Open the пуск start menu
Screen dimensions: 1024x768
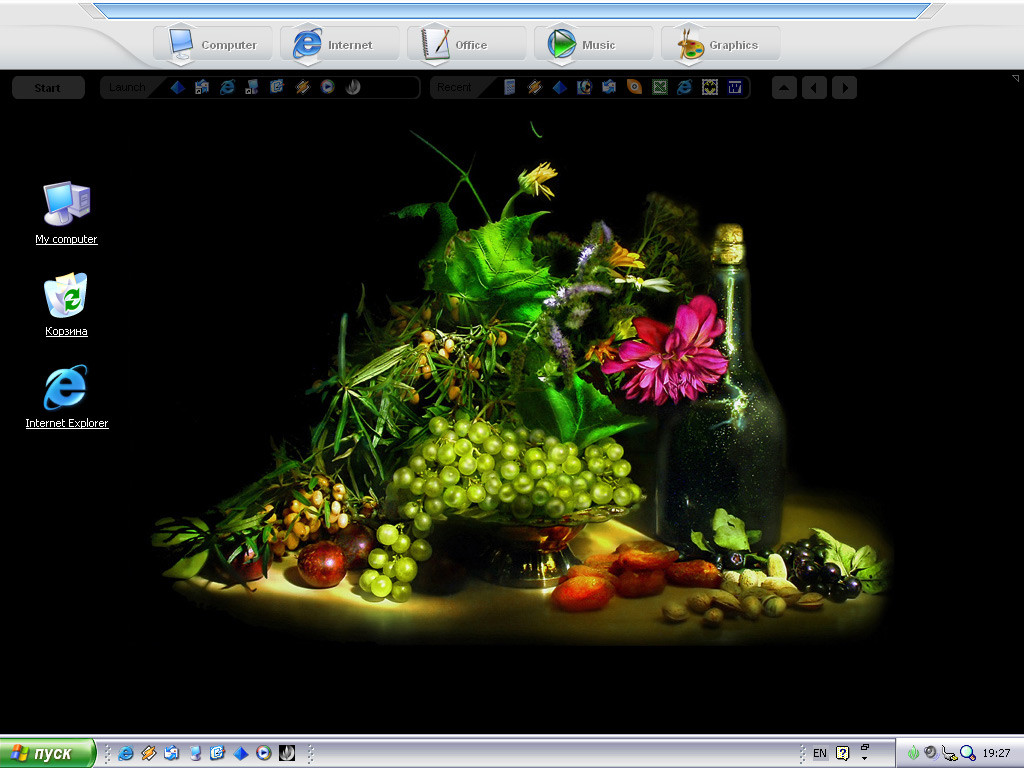tap(47, 753)
